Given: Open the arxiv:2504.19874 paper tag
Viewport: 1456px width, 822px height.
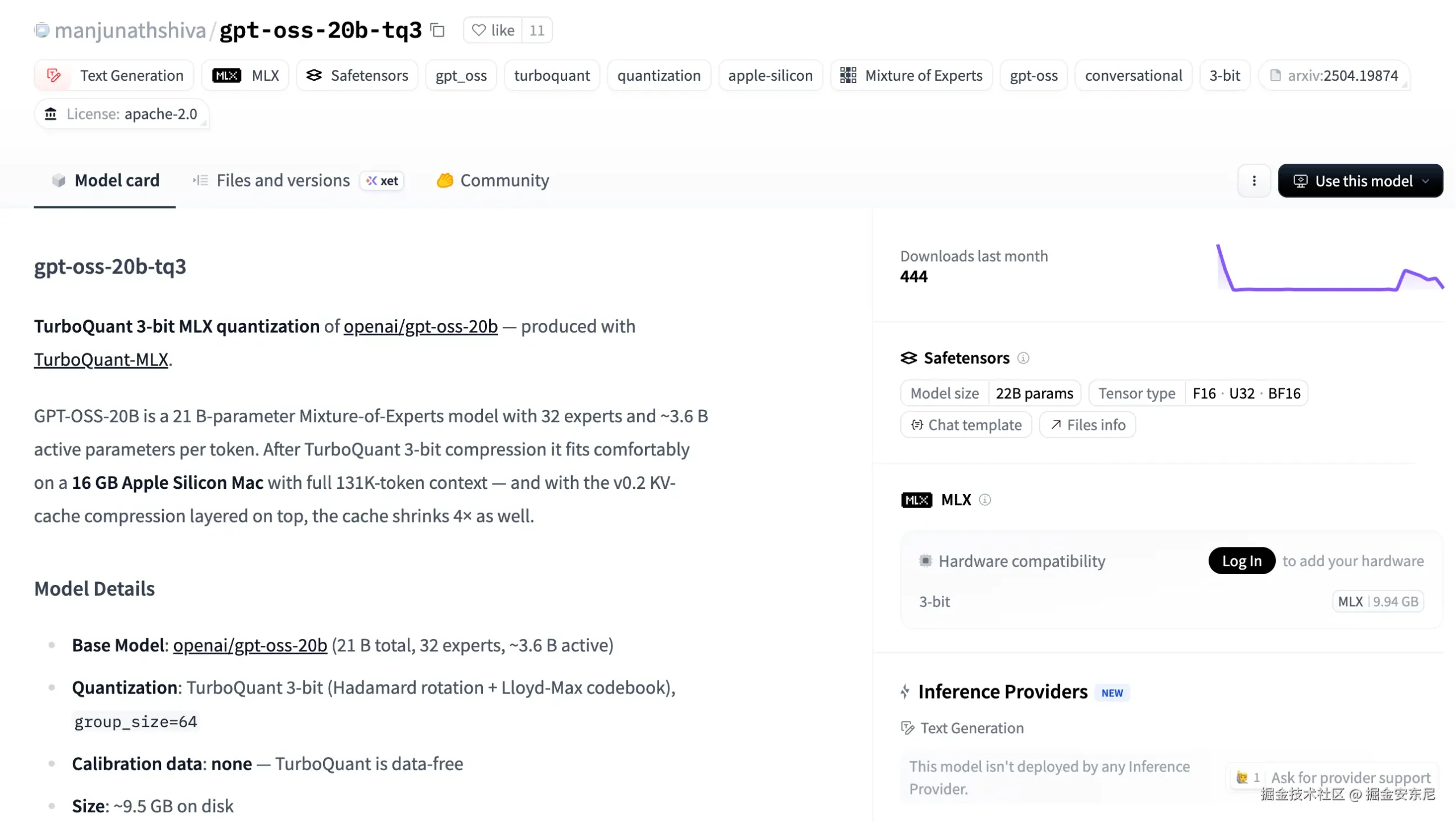Looking at the screenshot, I should tap(1334, 76).
